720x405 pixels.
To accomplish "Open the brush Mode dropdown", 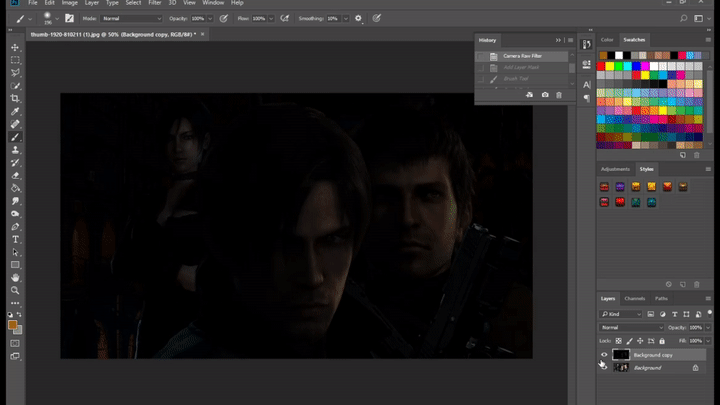I will point(131,18).
